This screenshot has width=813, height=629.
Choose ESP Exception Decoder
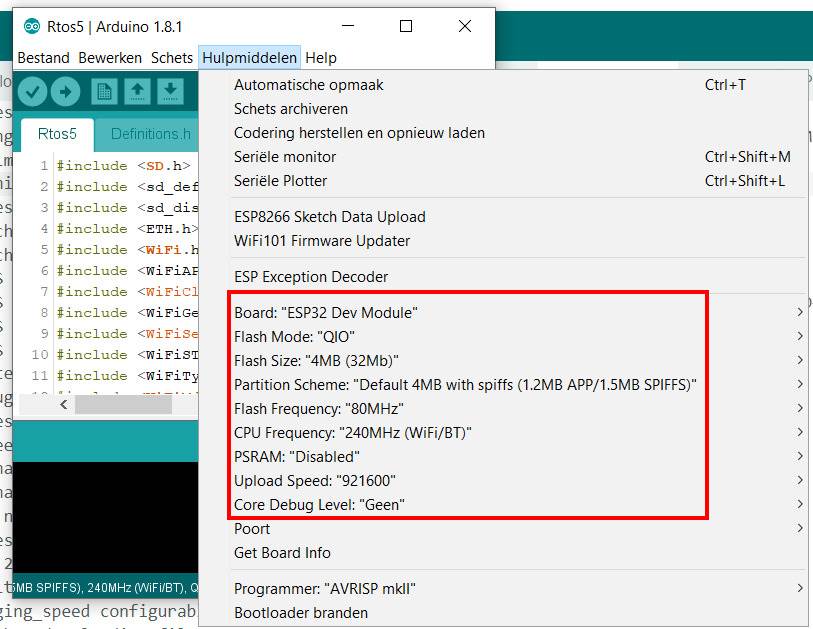[x=311, y=277]
